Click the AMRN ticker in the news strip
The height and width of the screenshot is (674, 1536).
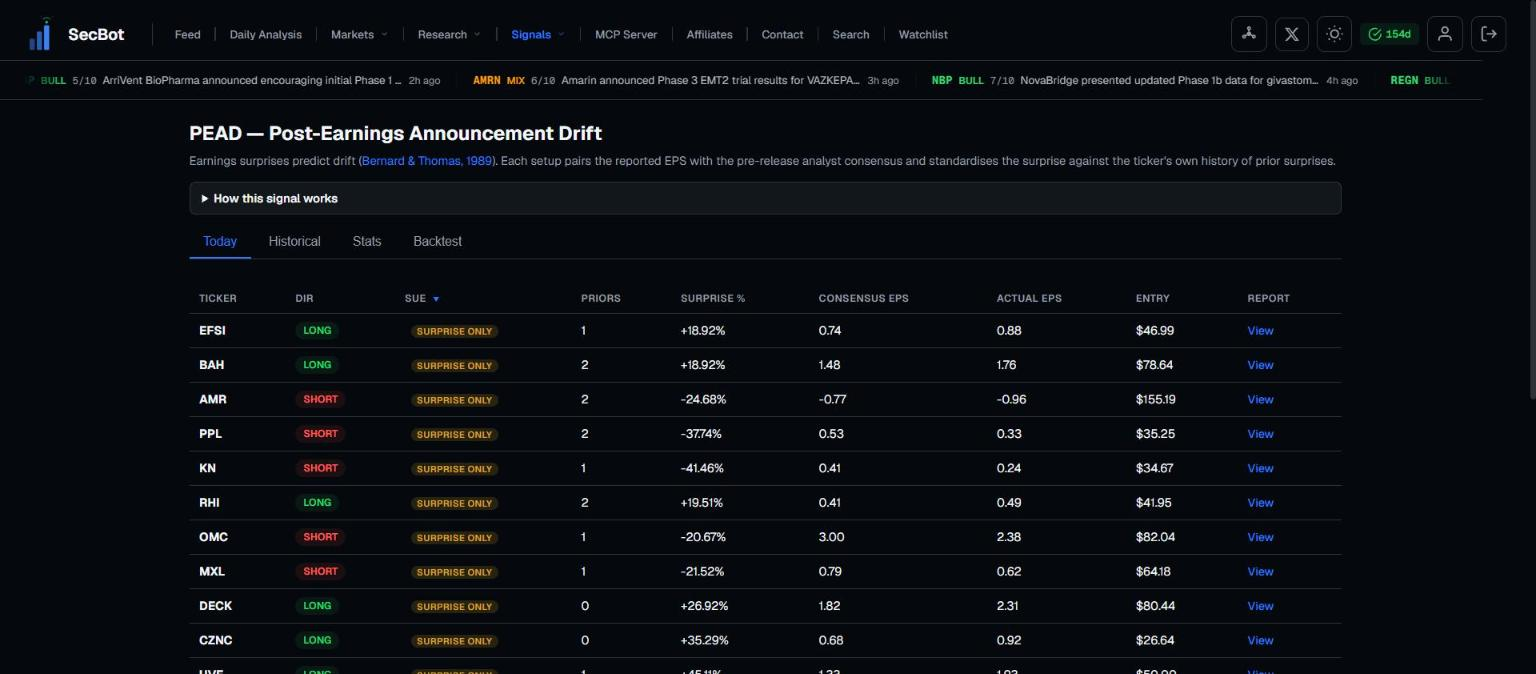(487, 80)
